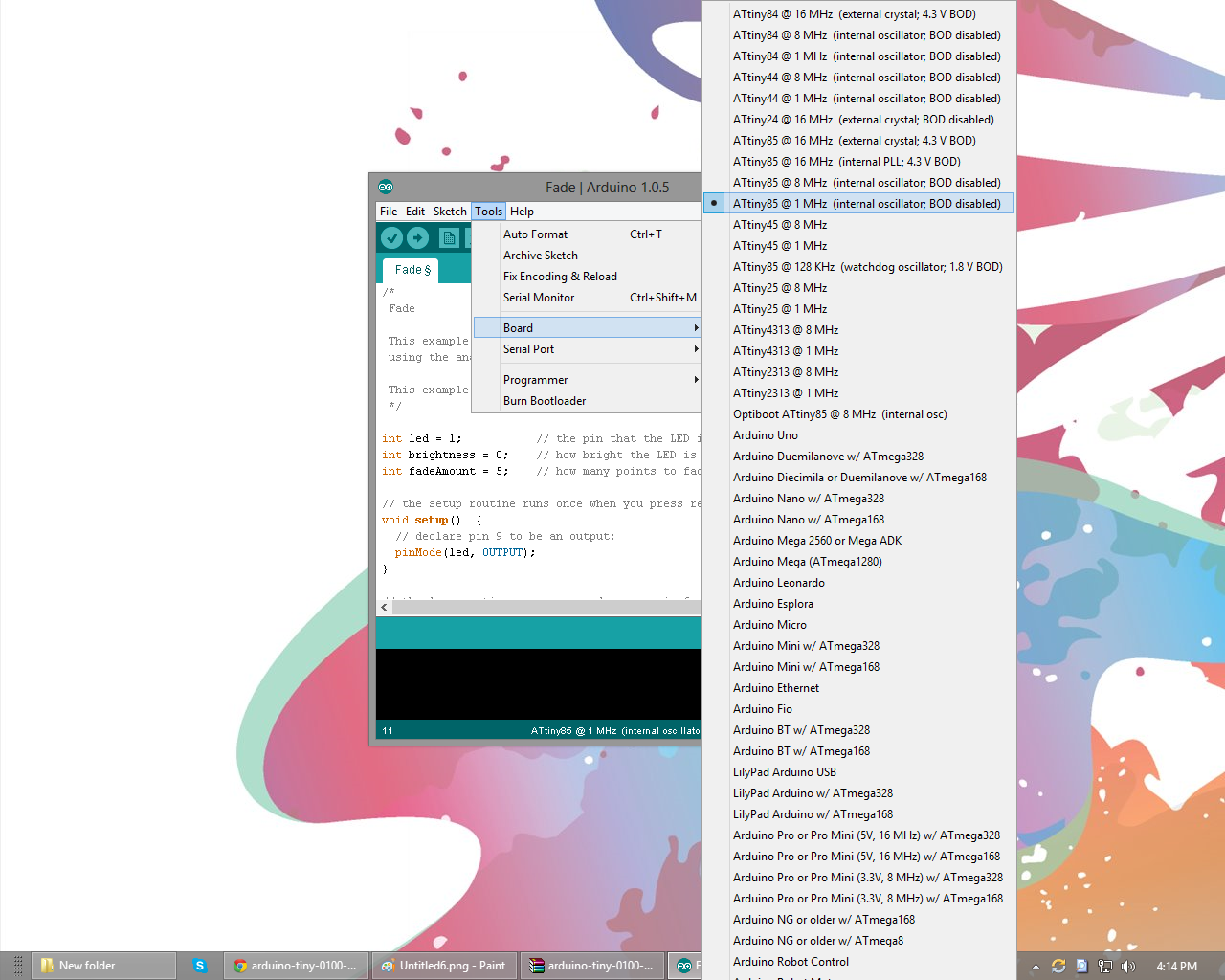Click the Upload arrow button in Arduino toolbar
Viewport: 1225px width, 980px height.
click(417, 237)
